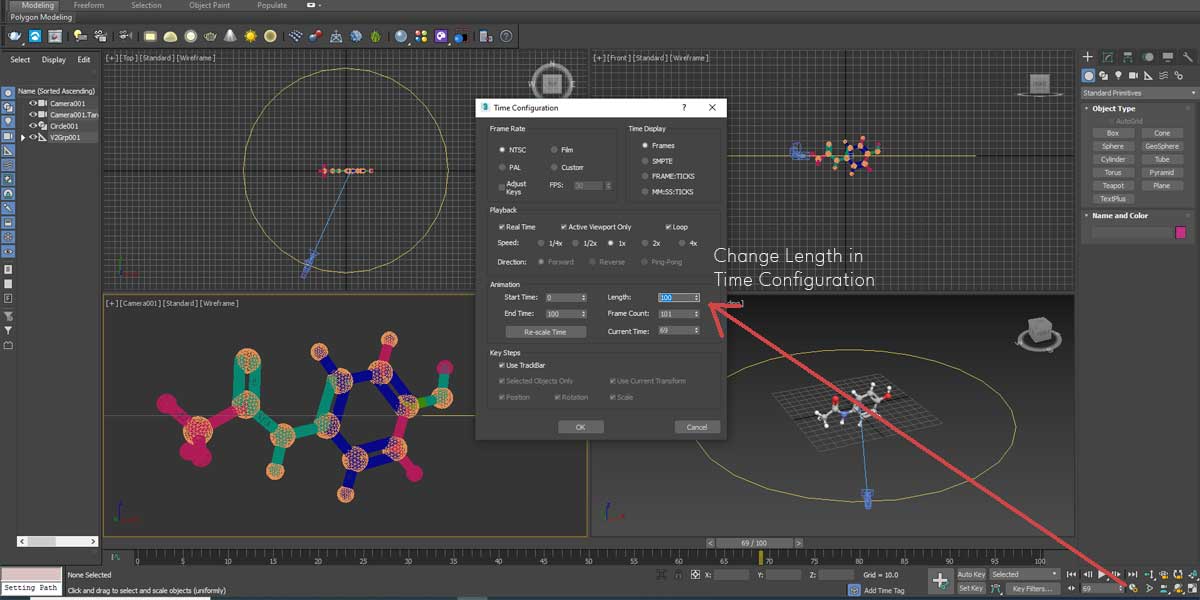Open the object color swatch under Name and Color
Viewport: 1200px width, 600px height.
coord(1180,232)
